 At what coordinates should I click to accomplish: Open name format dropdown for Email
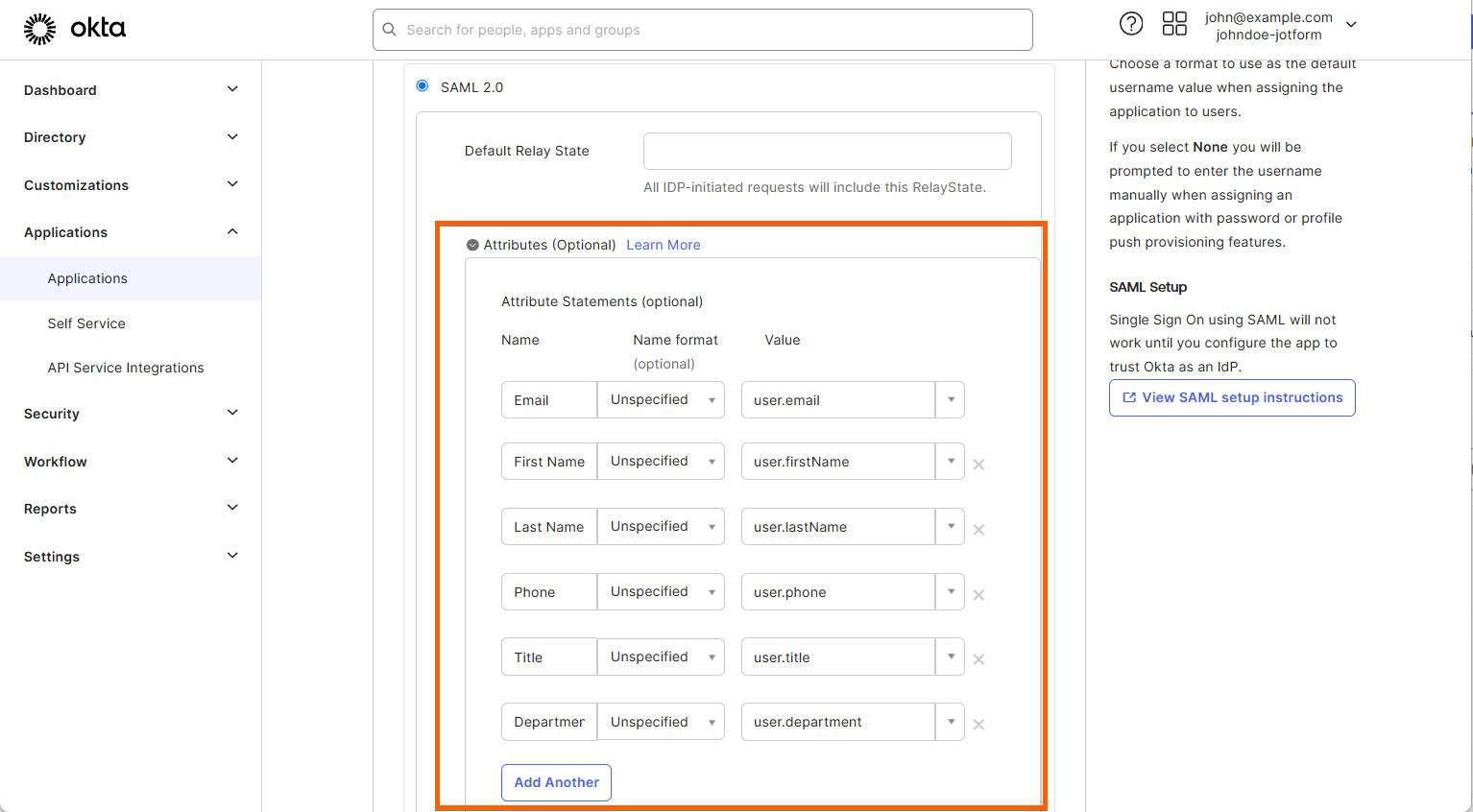click(x=661, y=400)
